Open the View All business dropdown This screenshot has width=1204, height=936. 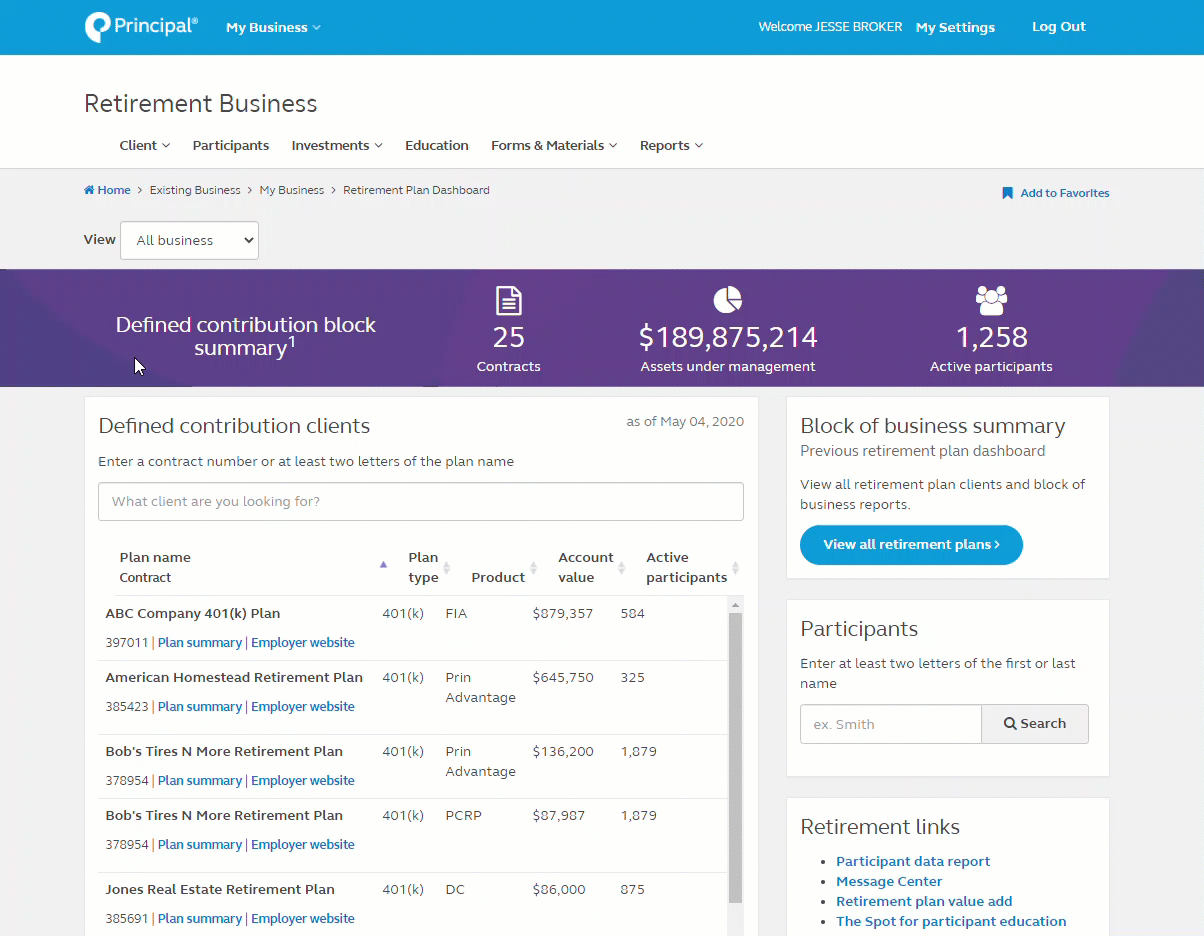pyautogui.click(x=189, y=240)
